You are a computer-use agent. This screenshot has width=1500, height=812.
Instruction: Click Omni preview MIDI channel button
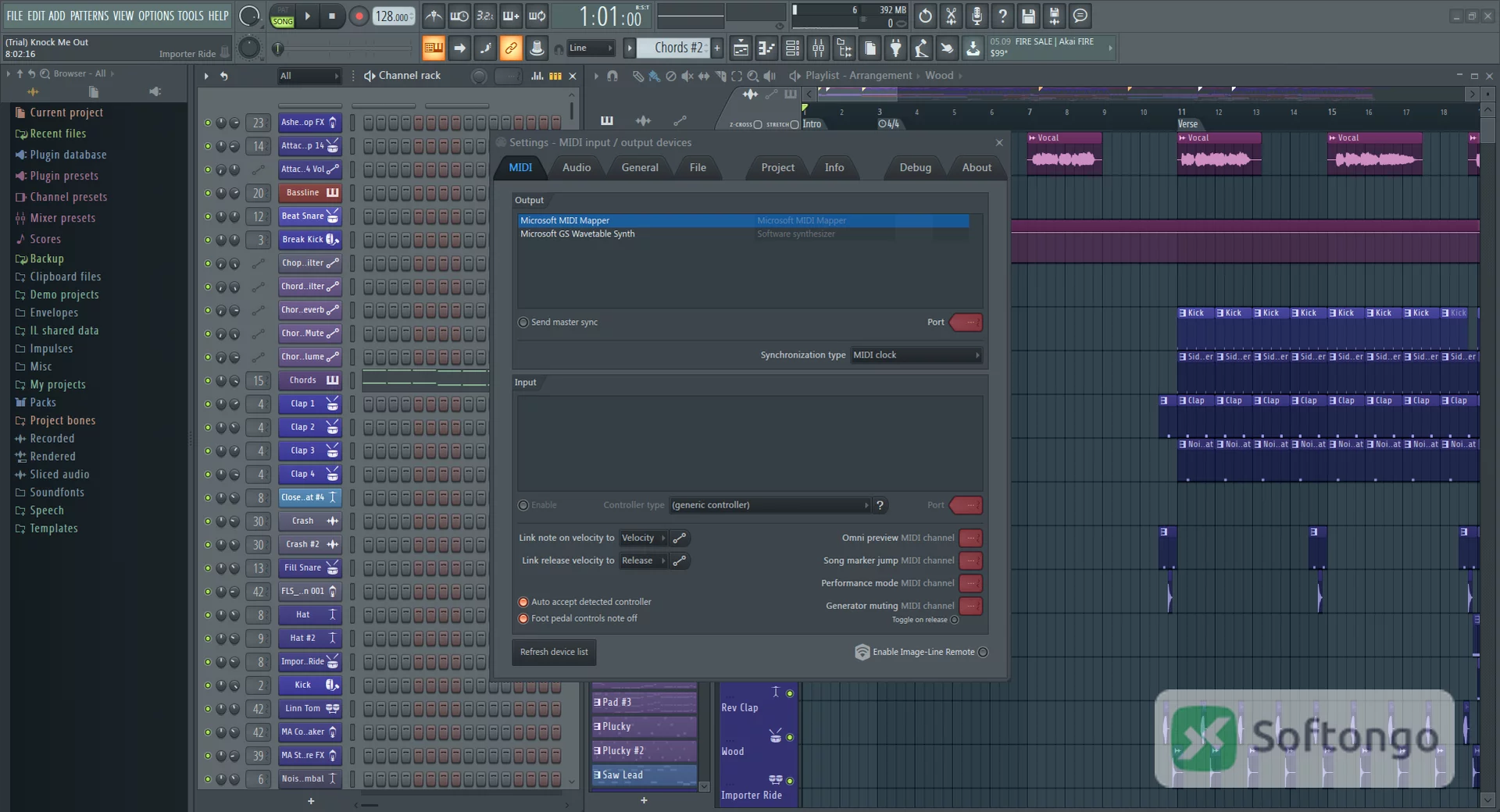point(970,538)
